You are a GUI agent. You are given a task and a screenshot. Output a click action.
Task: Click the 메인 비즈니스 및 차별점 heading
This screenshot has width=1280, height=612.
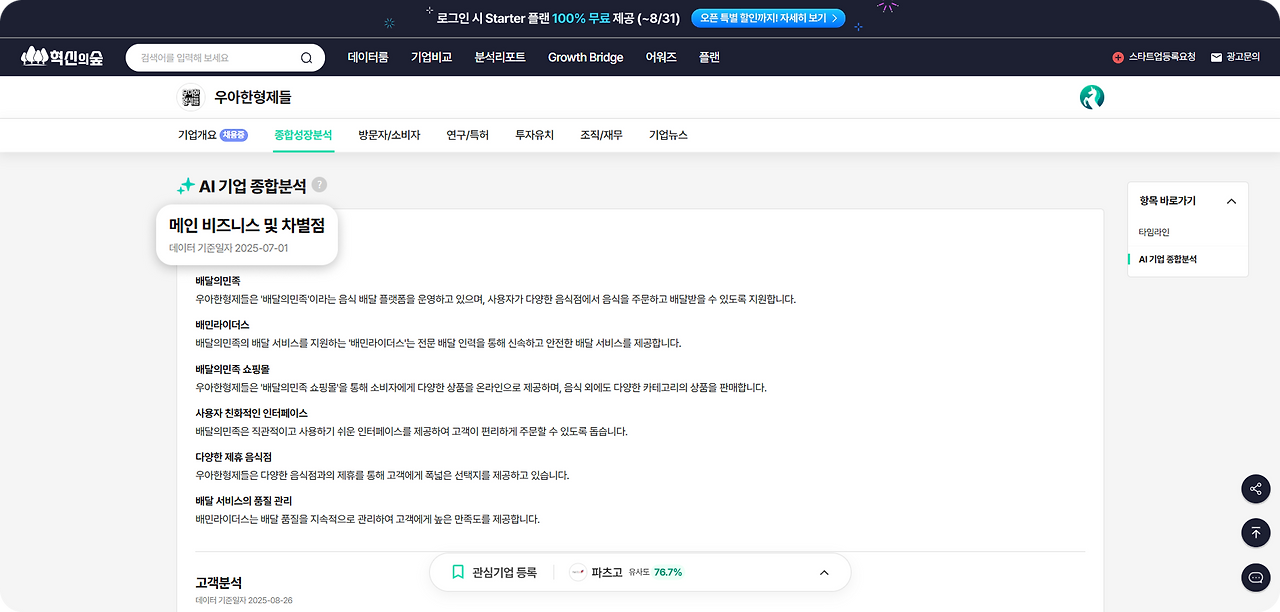(247, 226)
